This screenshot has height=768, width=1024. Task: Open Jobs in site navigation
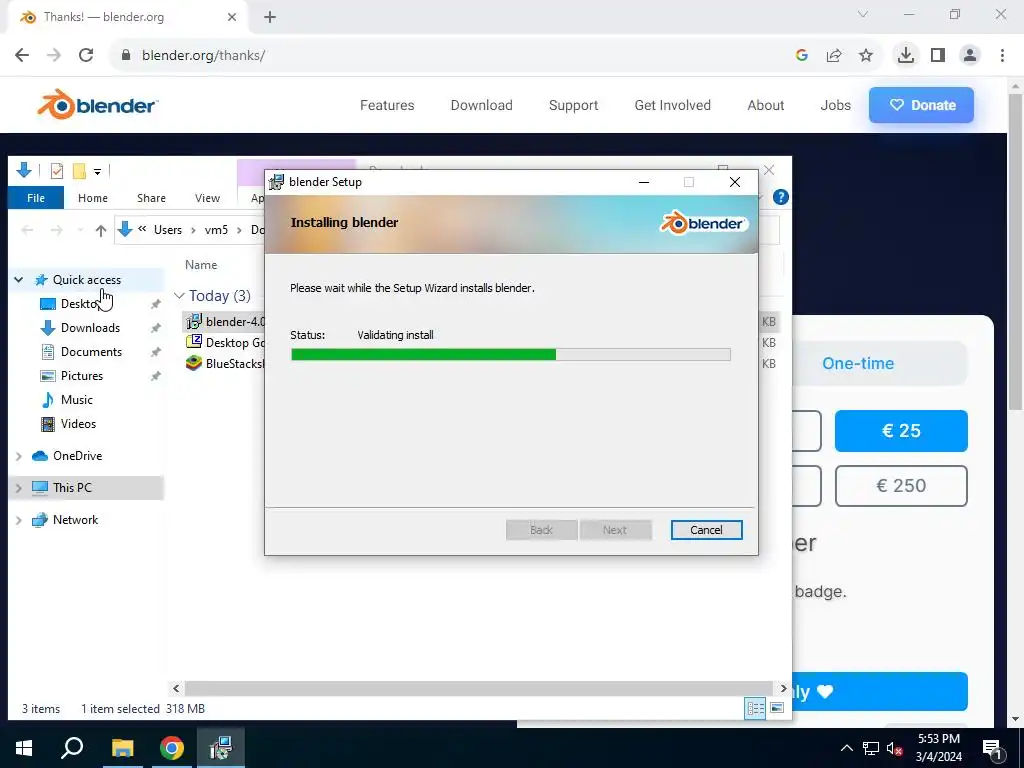point(835,105)
